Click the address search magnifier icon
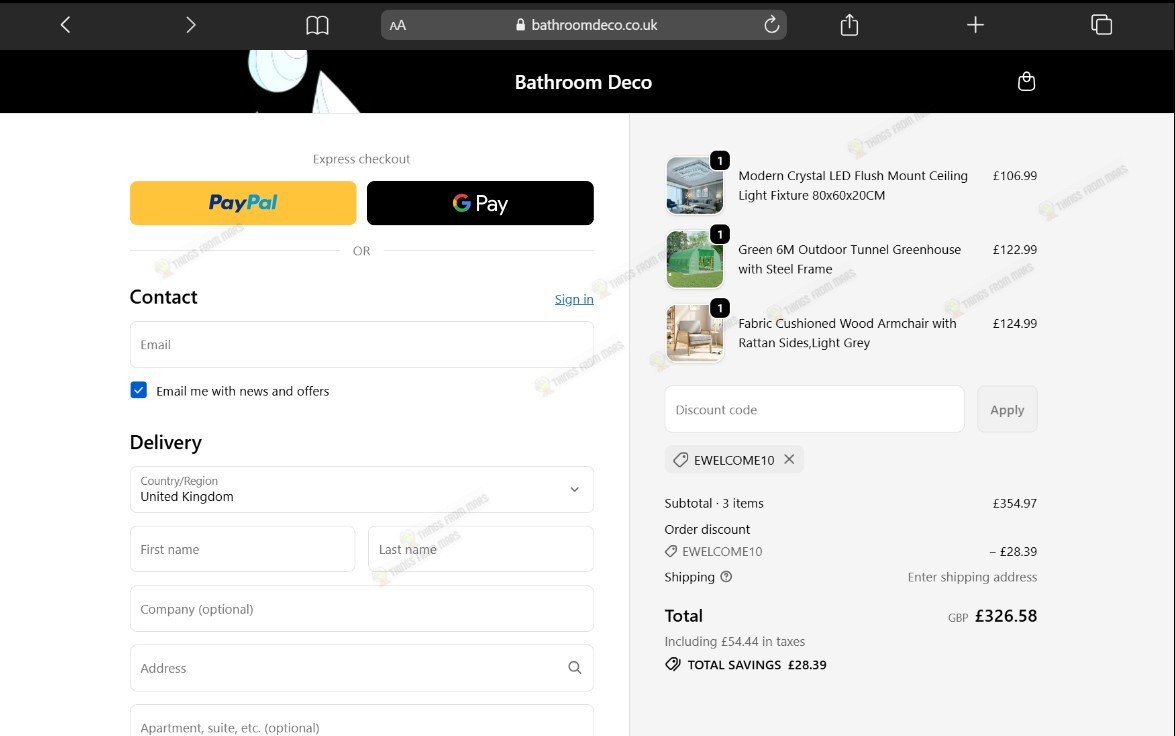Screen dimensions: 1175x736 pyautogui.click(x=574, y=667)
